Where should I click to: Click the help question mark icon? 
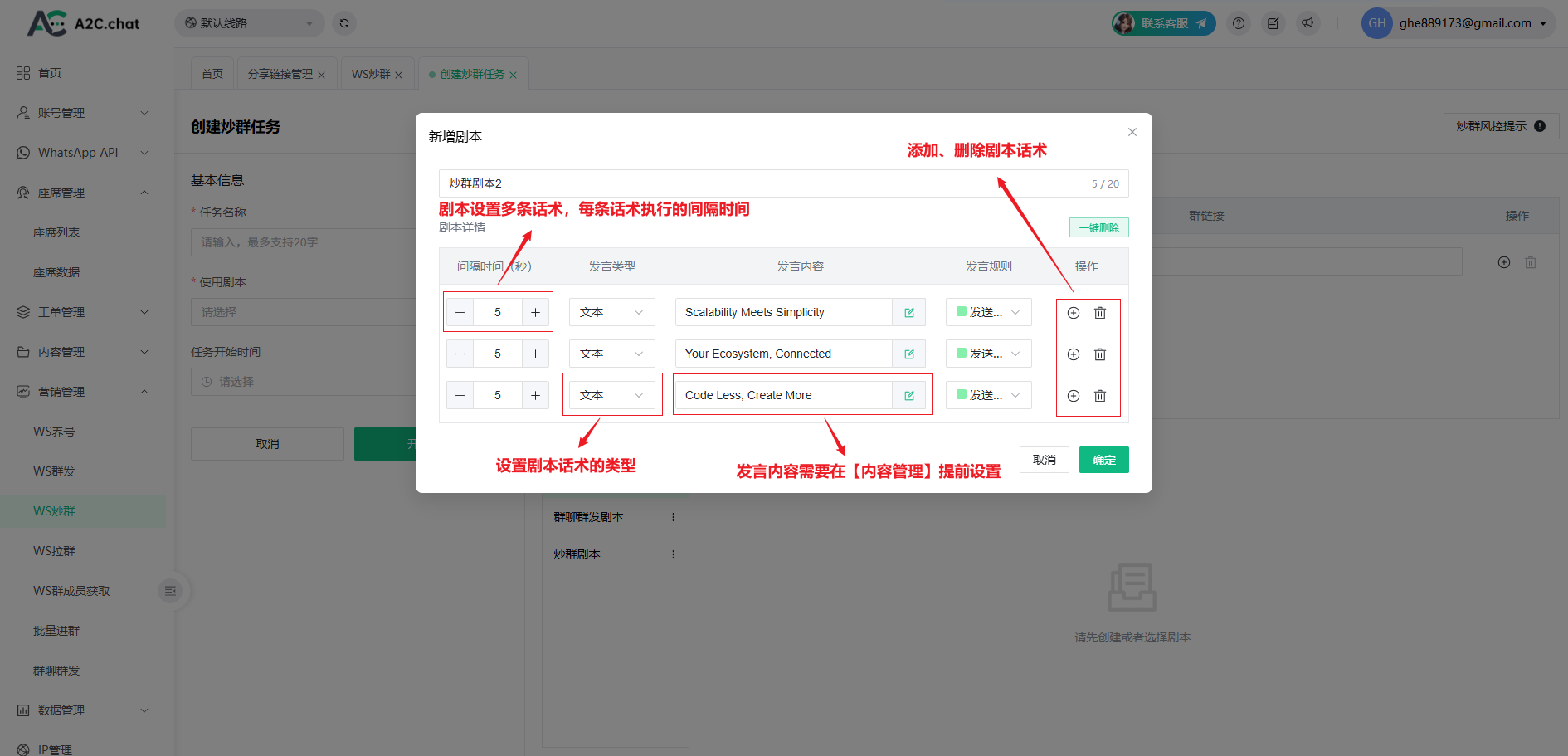tap(1239, 23)
